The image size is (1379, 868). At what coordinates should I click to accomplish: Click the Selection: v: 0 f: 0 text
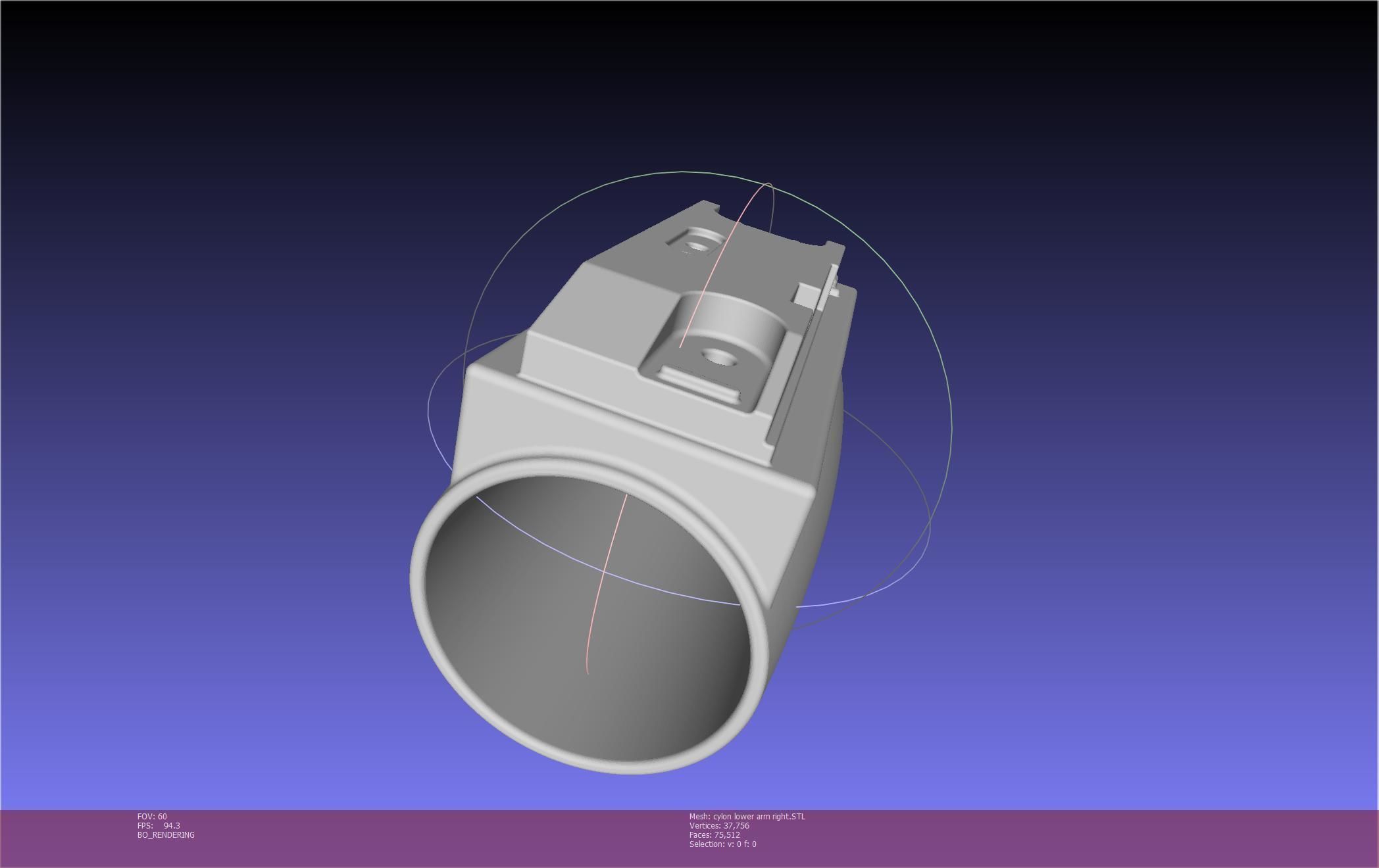pyautogui.click(x=722, y=844)
